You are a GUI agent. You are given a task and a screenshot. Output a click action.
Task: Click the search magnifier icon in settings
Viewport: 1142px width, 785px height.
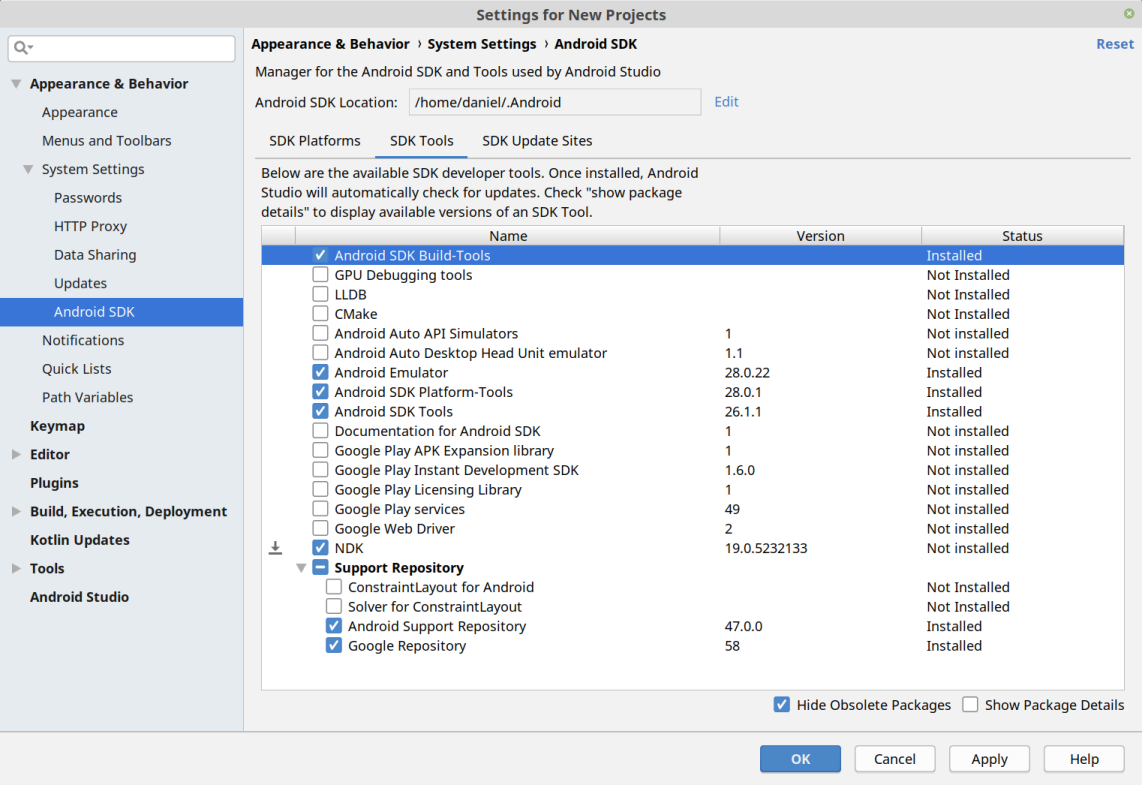[x=23, y=48]
